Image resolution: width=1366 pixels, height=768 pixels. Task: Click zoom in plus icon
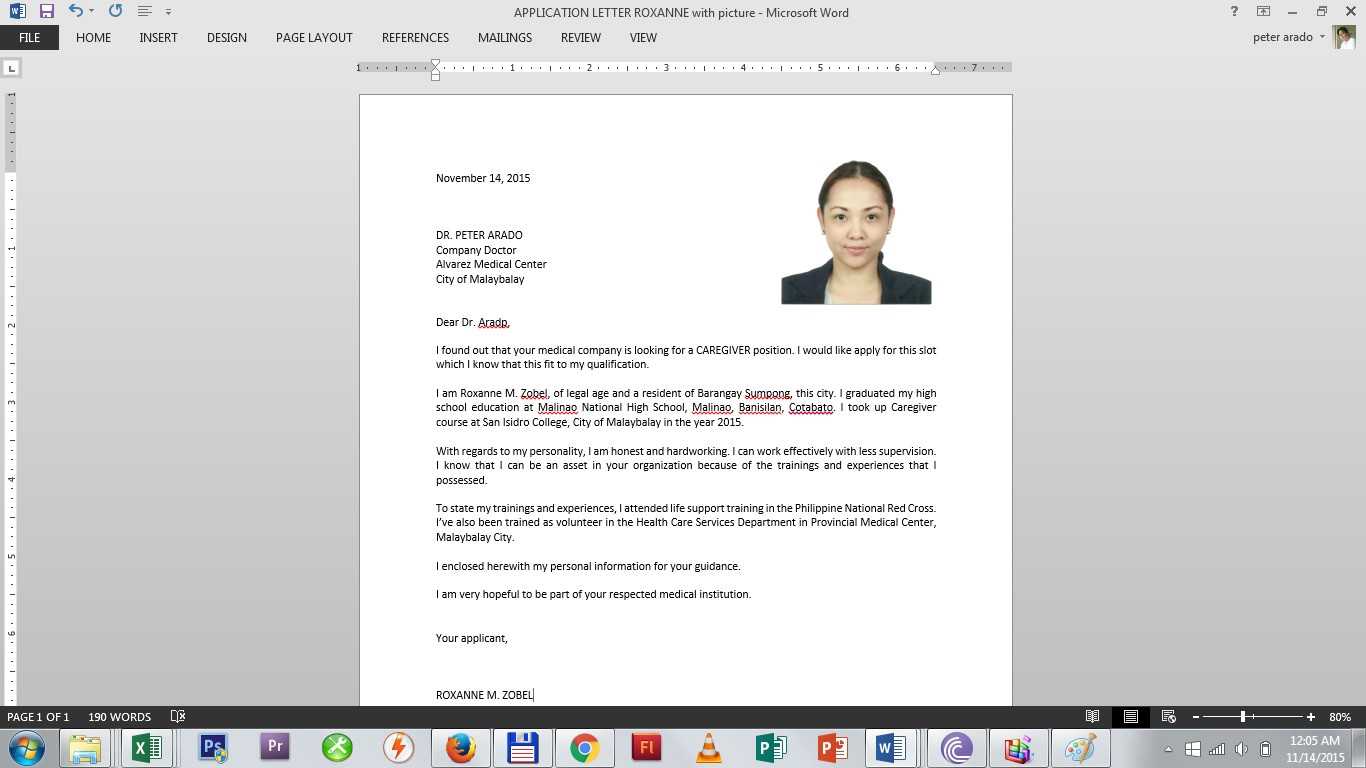tap(1311, 717)
